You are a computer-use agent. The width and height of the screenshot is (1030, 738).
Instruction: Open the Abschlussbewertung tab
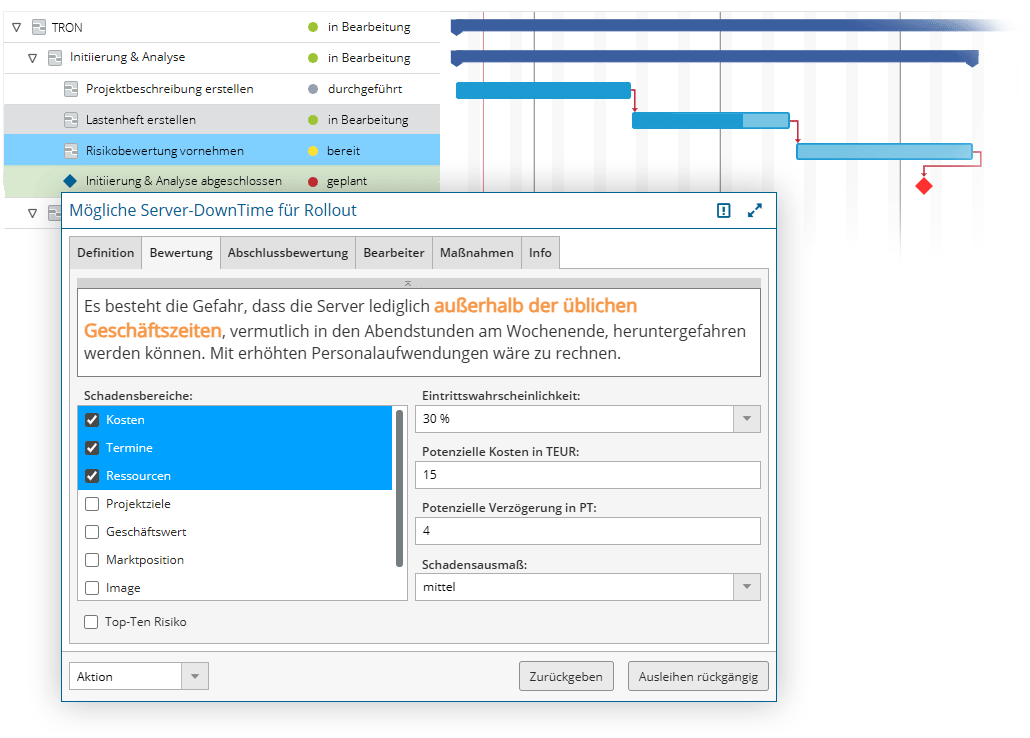287,253
